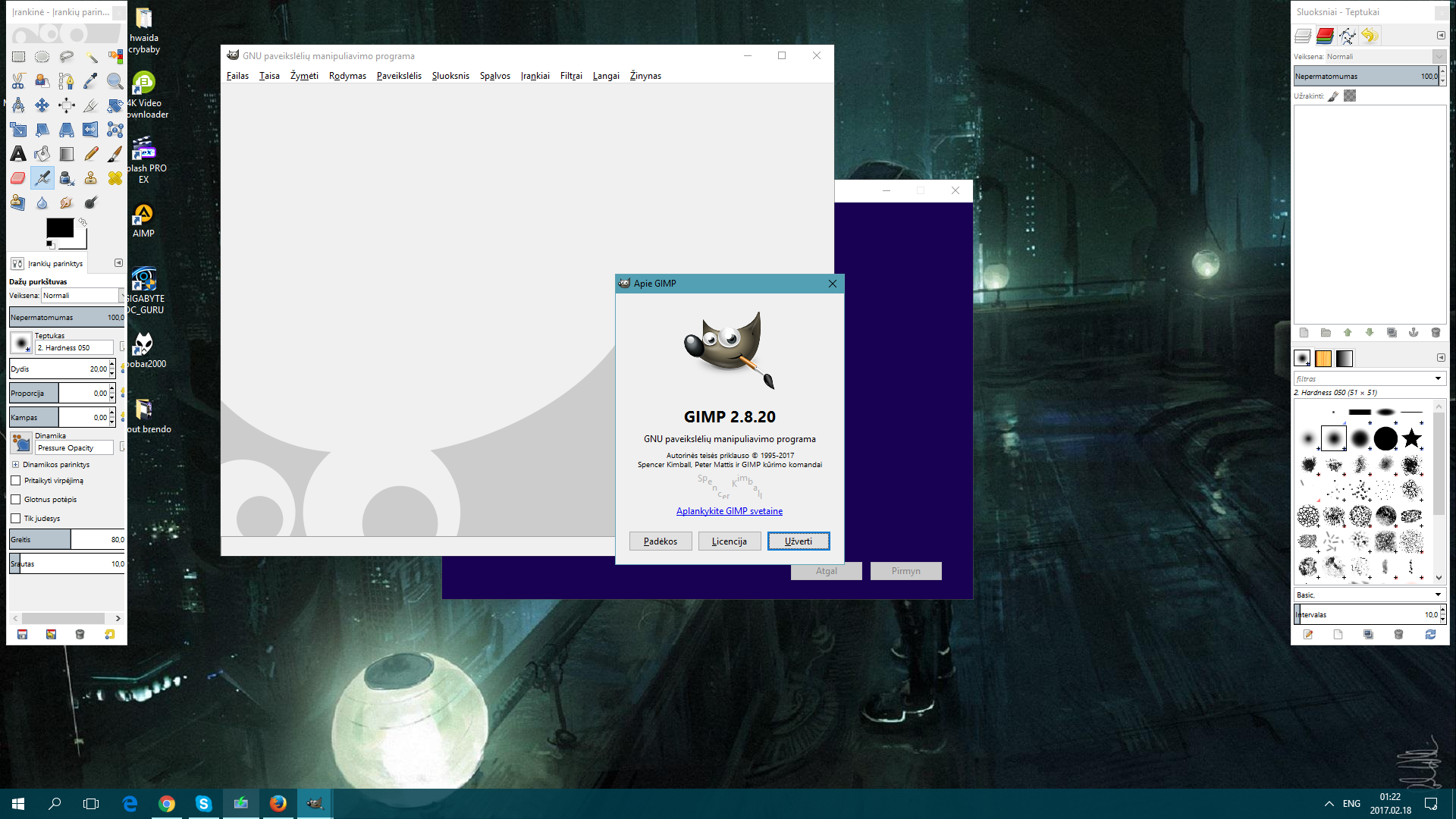Screen dimensions: 1456x819
Task: Toggle the Pritaikyti virpėjimą checkbox
Action: pyautogui.click(x=15, y=480)
